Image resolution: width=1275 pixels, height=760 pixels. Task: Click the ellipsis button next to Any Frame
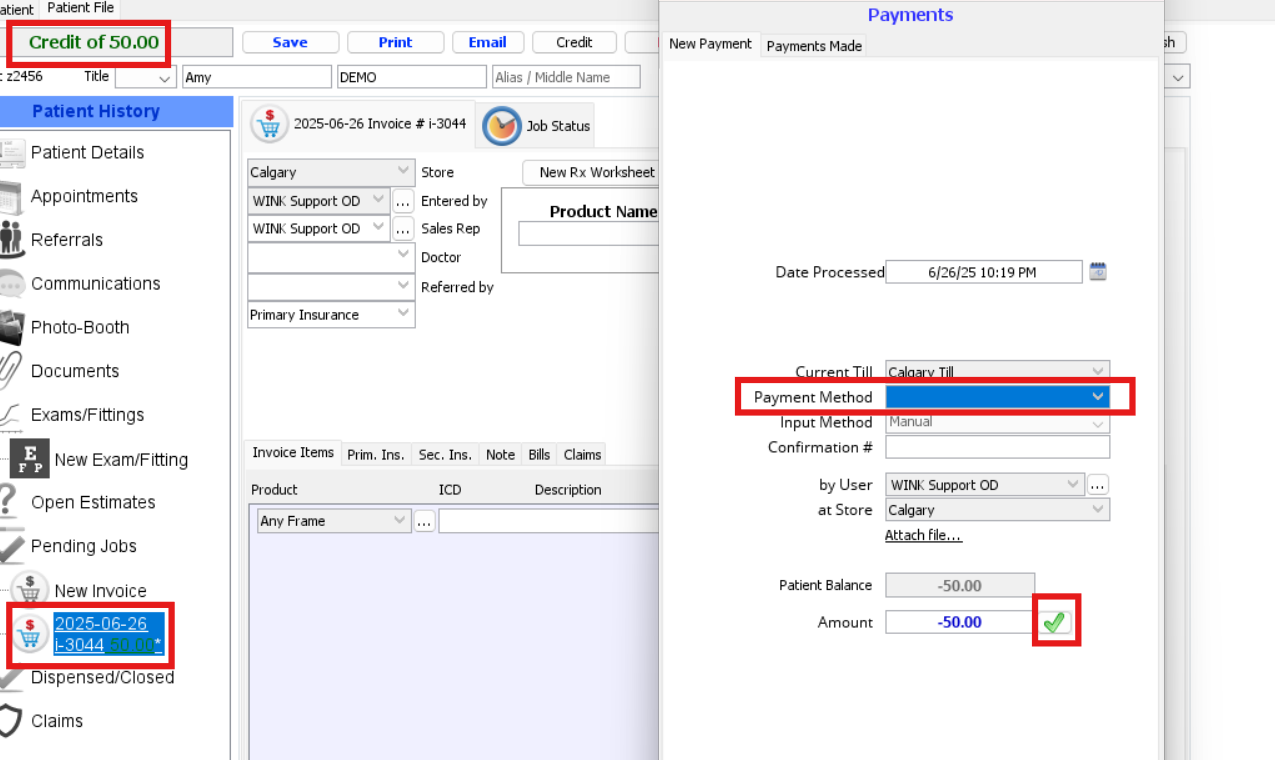pos(425,521)
